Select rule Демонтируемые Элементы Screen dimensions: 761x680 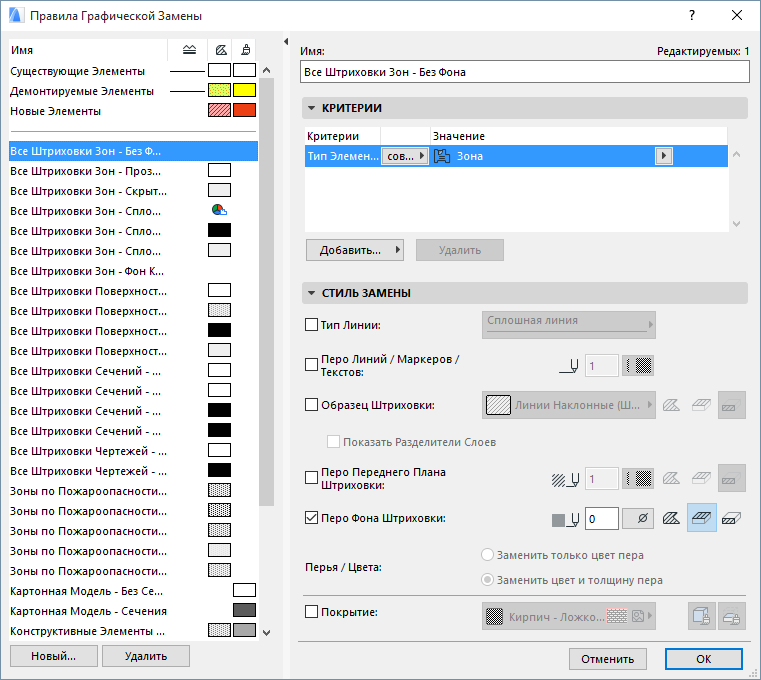point(133,91)
